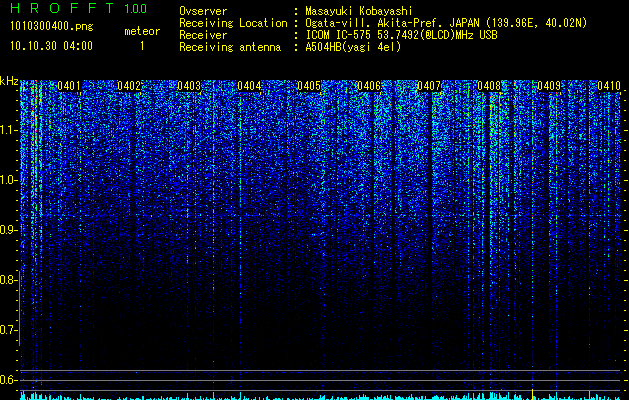The width and height of the screenshot is (629, 400).
Task: Click the 0410 time marker
Action: (x=609, y=86)
